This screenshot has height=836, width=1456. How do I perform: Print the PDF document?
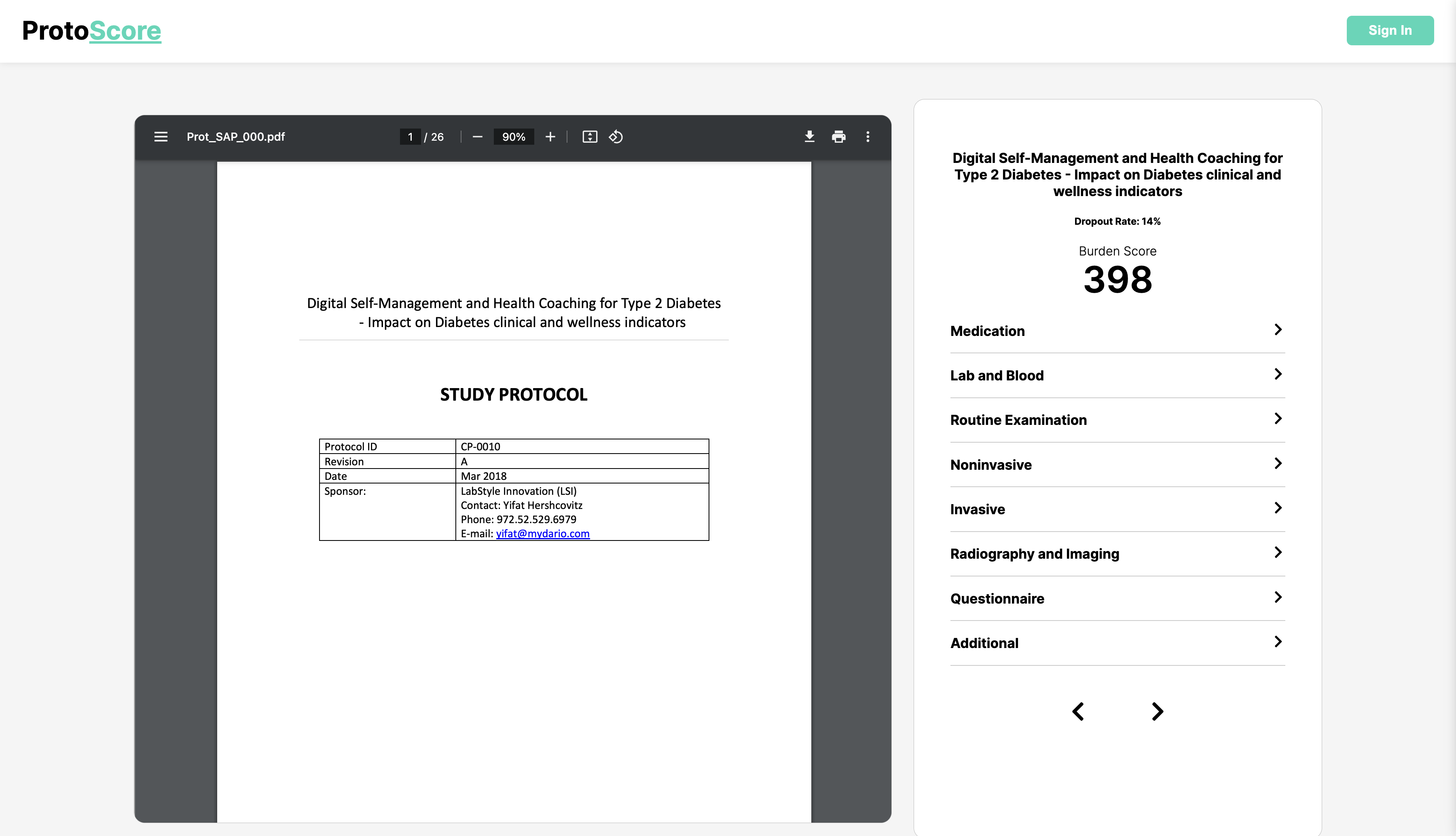click(x=838, y=137)
